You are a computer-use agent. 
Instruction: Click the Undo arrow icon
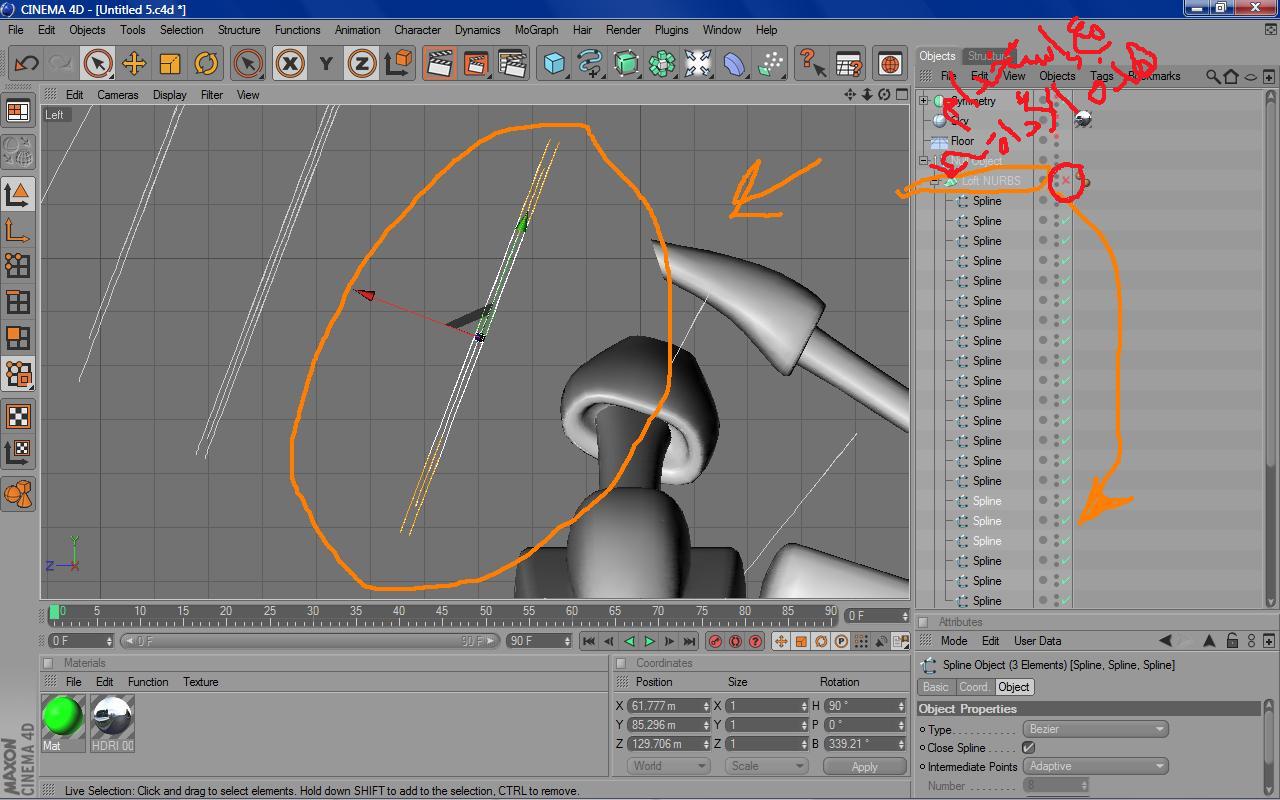tap(26, 63)
